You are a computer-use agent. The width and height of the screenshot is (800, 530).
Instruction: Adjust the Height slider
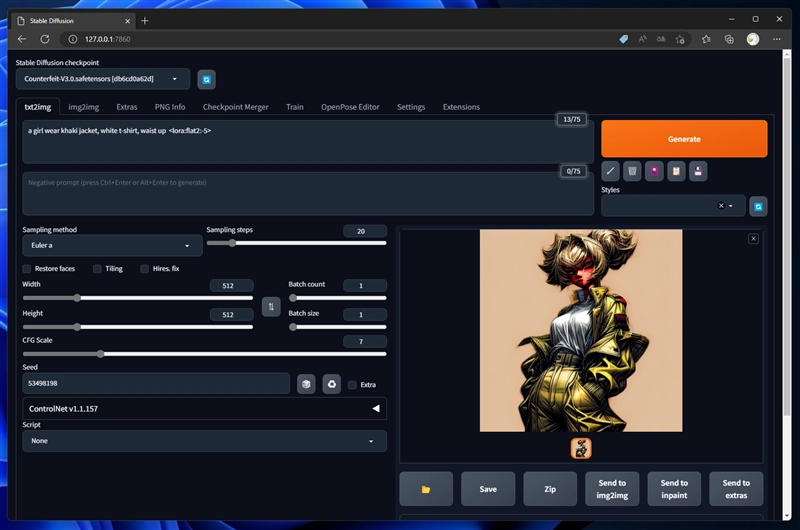pos(138,327)
